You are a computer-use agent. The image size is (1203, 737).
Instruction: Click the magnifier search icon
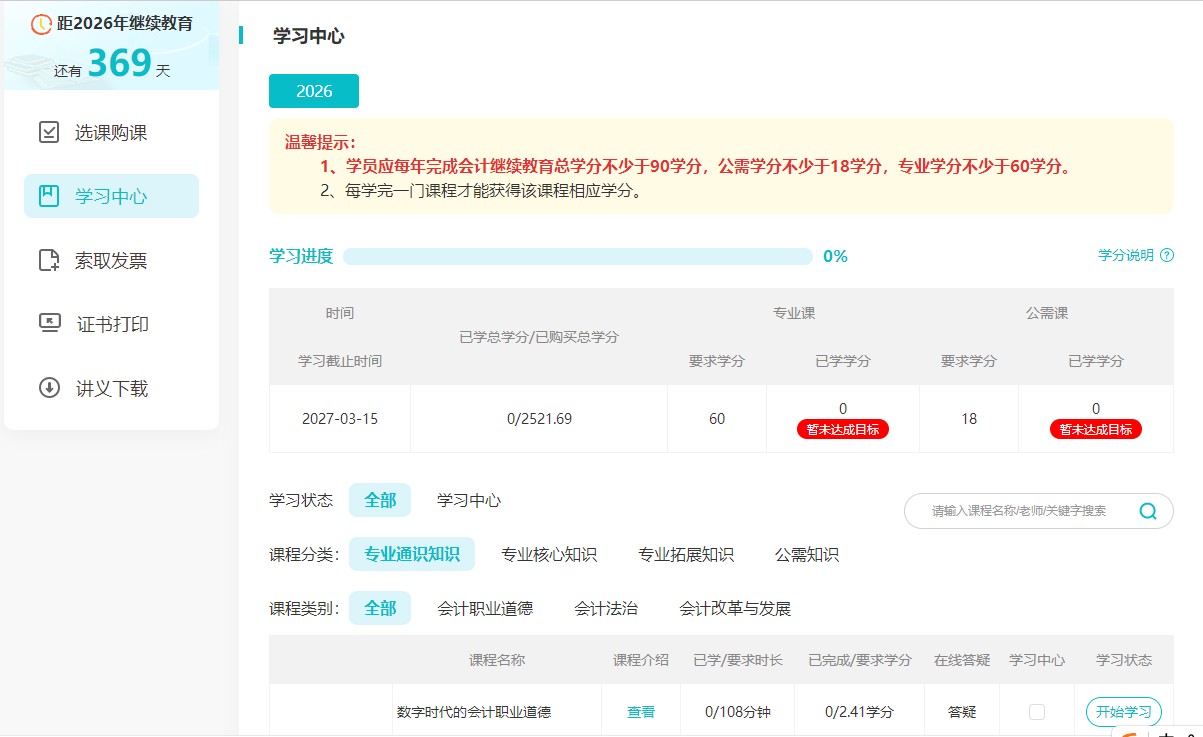point(1148,511)
